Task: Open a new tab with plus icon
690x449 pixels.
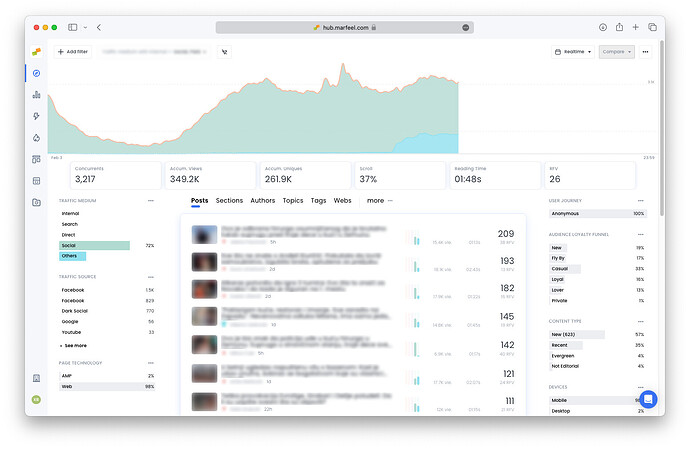Action: tap(635, 27)
